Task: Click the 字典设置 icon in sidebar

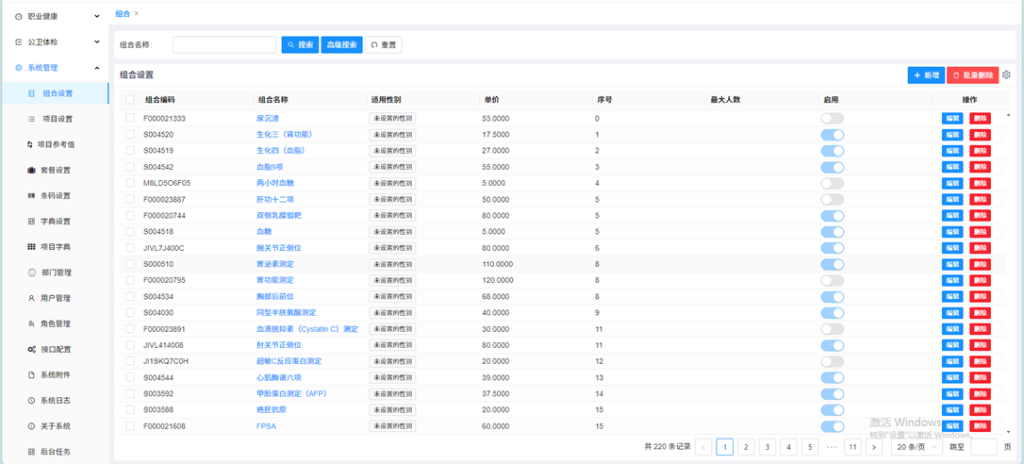Action: pos(31,221)
